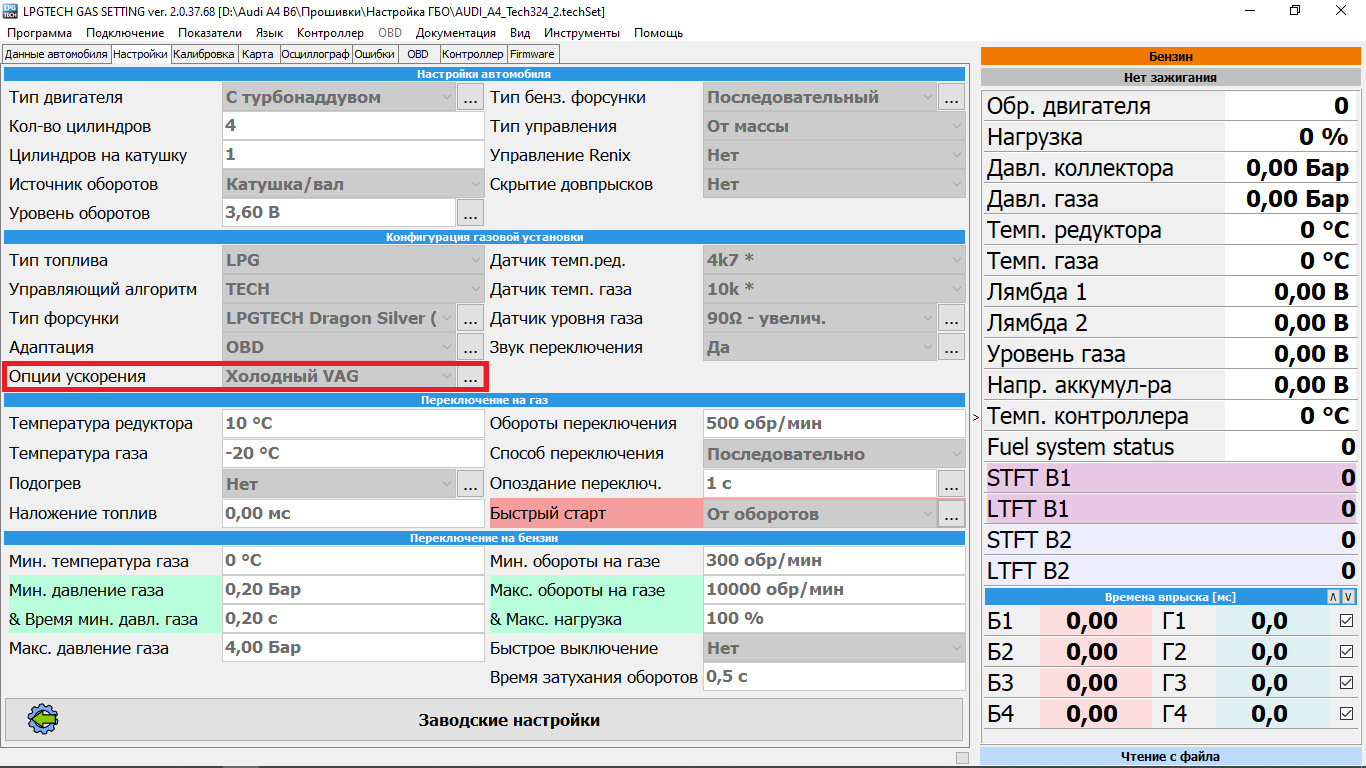Viewport: 1366px width, 768px height.
Task: Open the Показатели menu
Action: click(x=210, y=33)
